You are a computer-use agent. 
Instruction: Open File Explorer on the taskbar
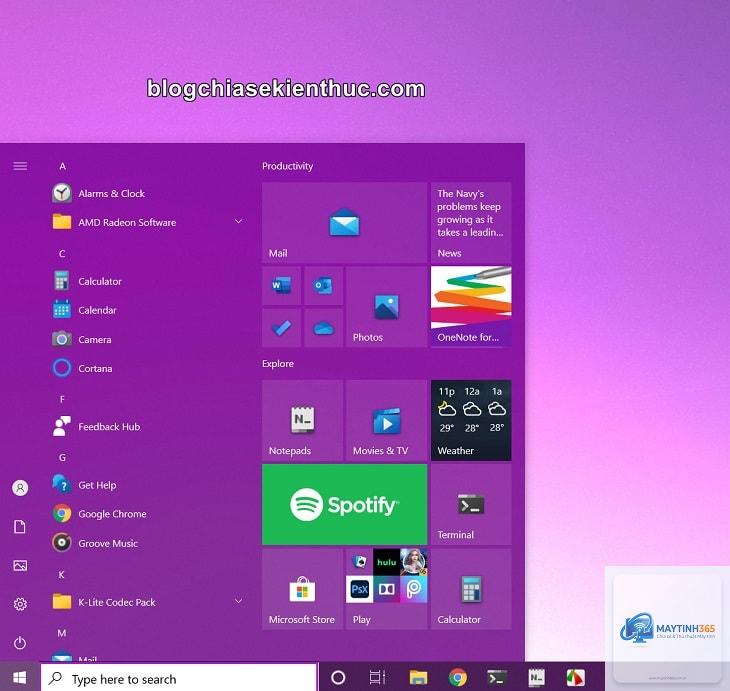coord(418,677)
